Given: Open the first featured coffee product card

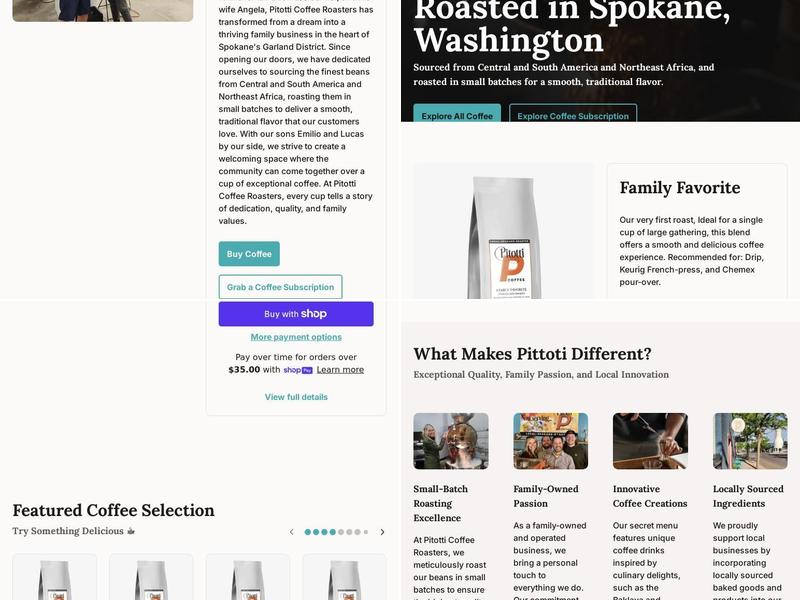Looking at the screenshot, I should pyautogui.click(x=55, y=577).
